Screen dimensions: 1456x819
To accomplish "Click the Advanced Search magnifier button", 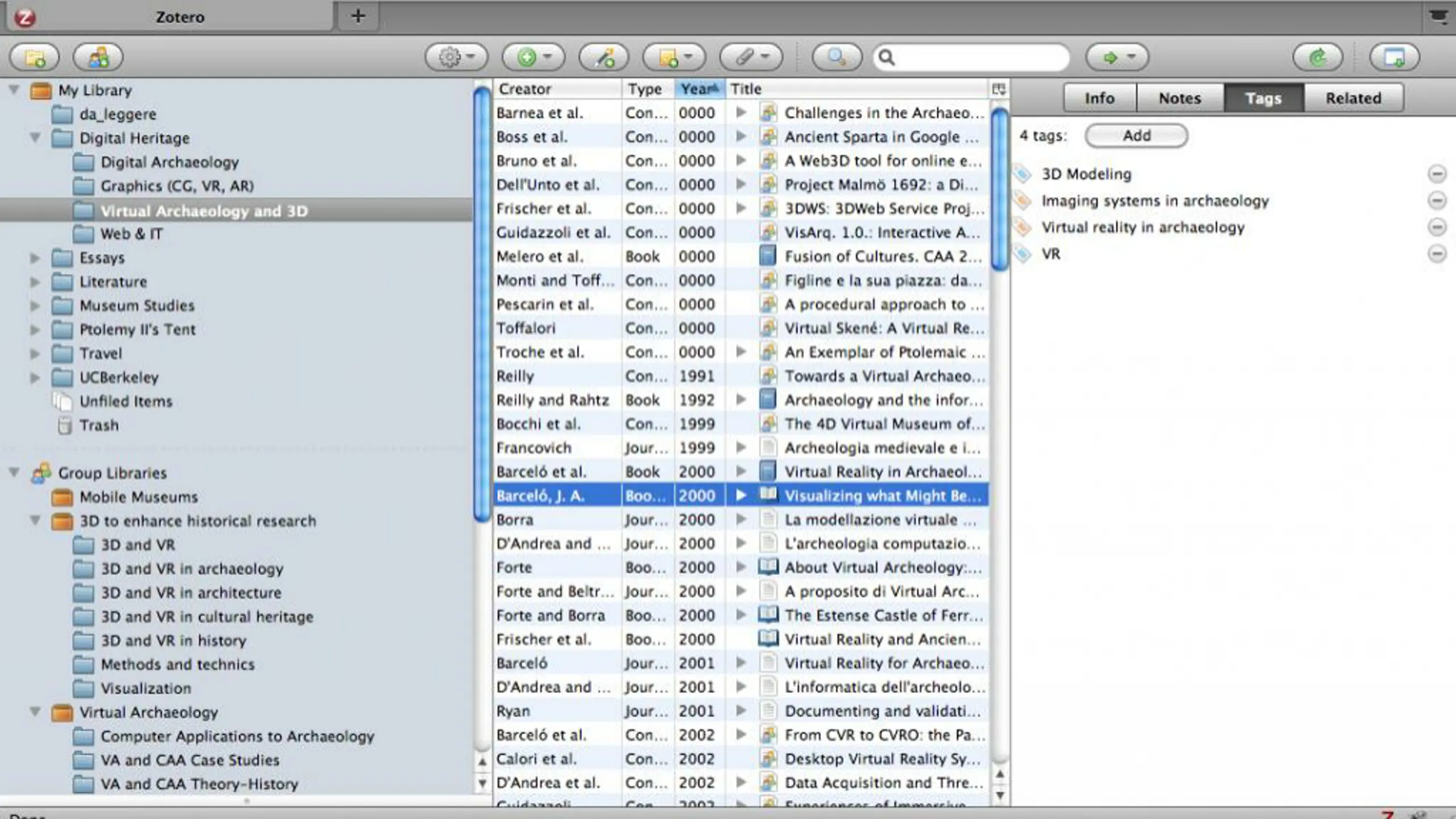I will click(x=837, y=57).
